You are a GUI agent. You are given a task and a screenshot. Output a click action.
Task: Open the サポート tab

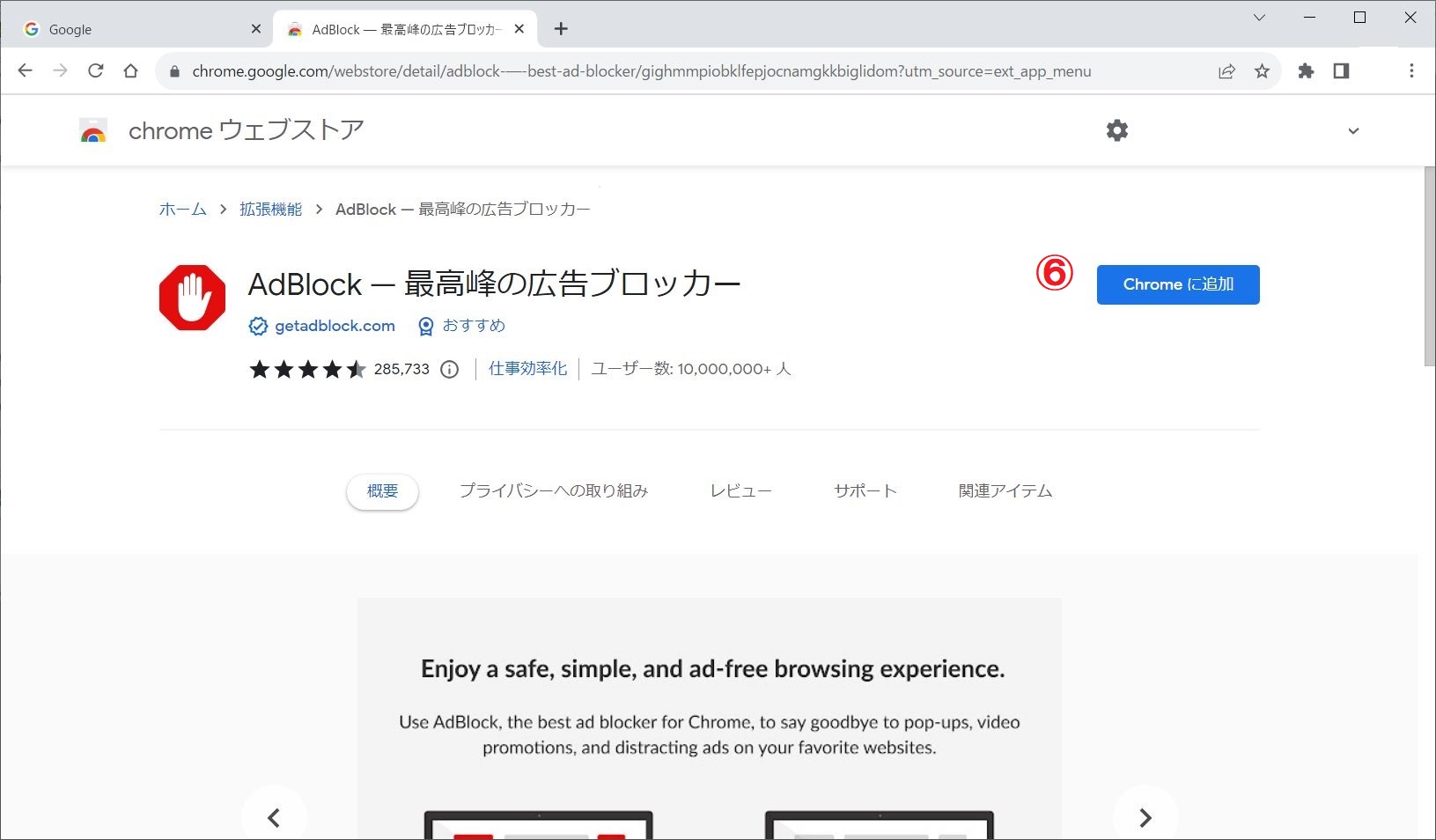click(x=865, y=491)
